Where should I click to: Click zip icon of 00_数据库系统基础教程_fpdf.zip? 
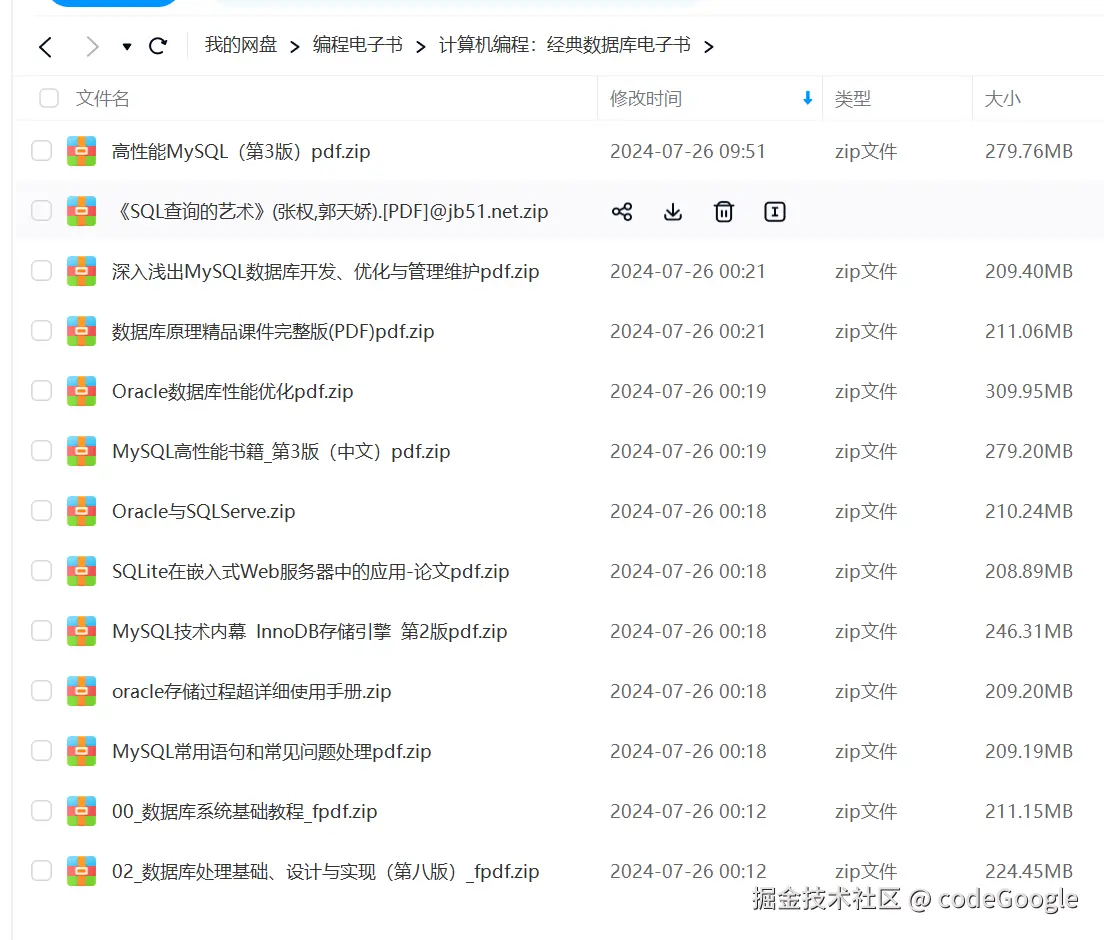click(x=82, y=811)
